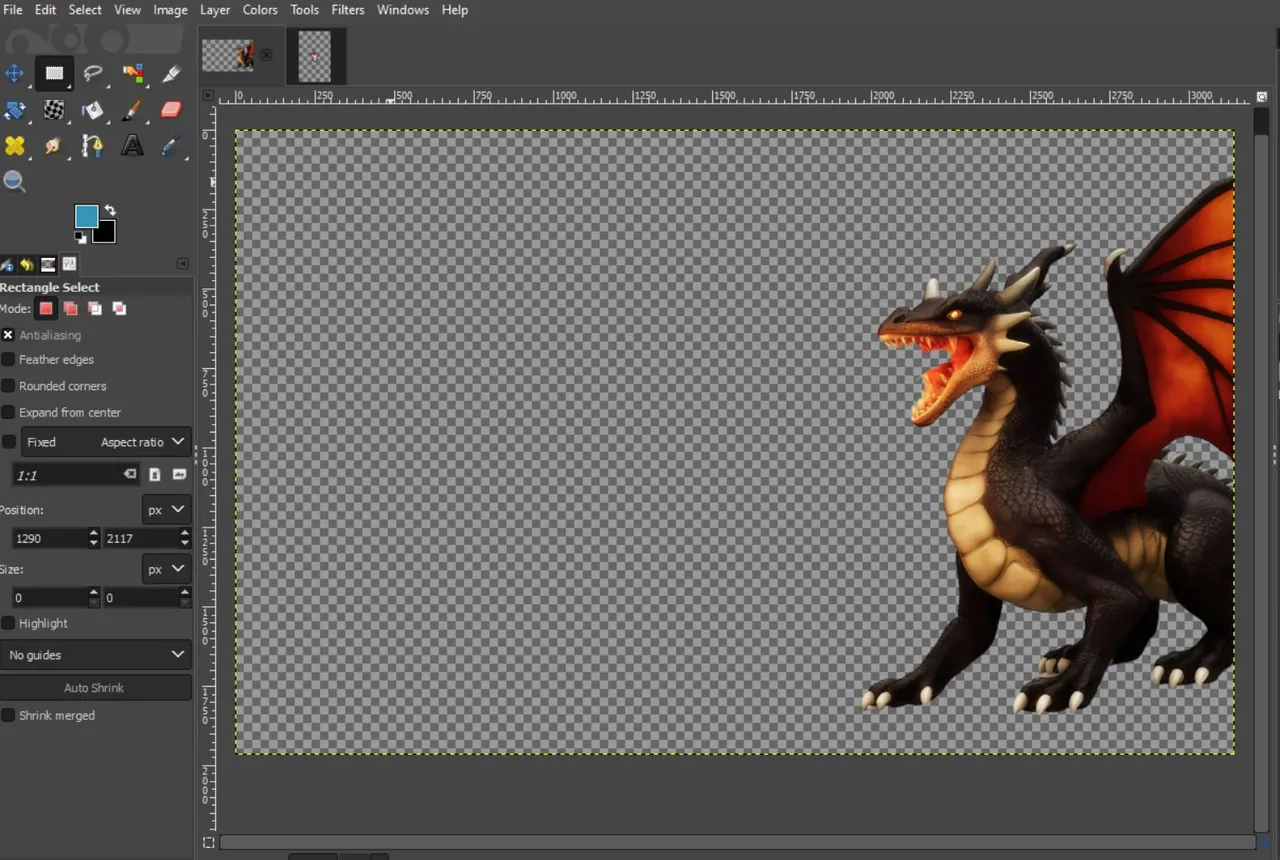
Task: Select the Move tool
Action: [x=14, y=73]
